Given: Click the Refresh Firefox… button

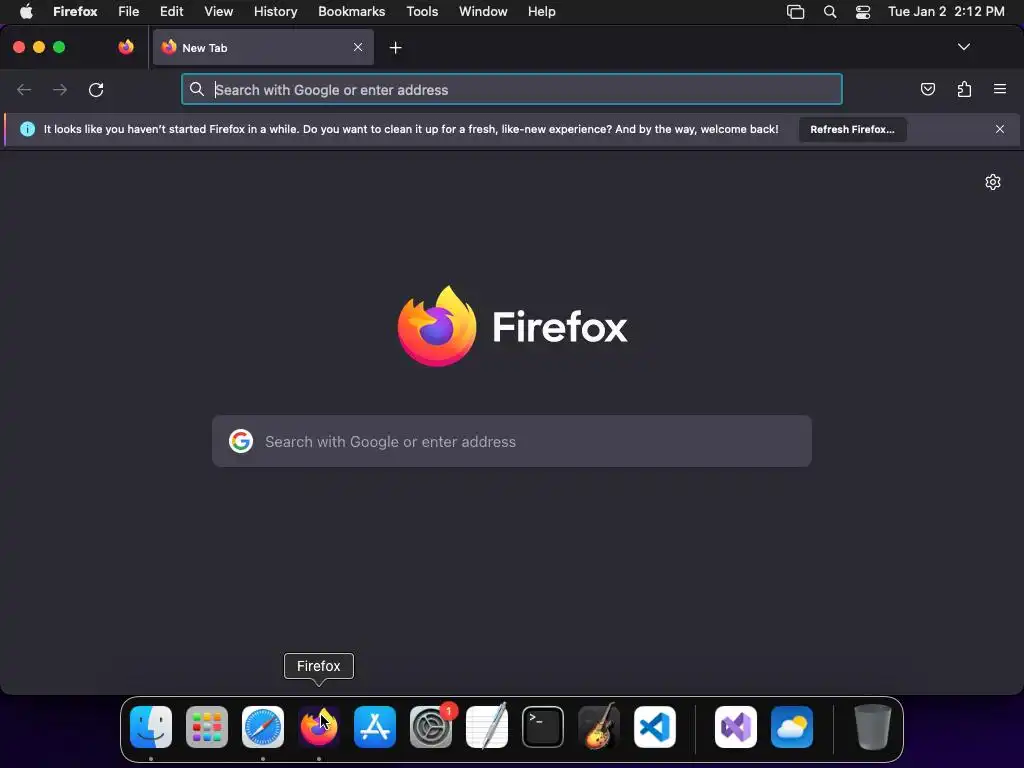Looking at the screenshot, I should (x=852, y=129).
